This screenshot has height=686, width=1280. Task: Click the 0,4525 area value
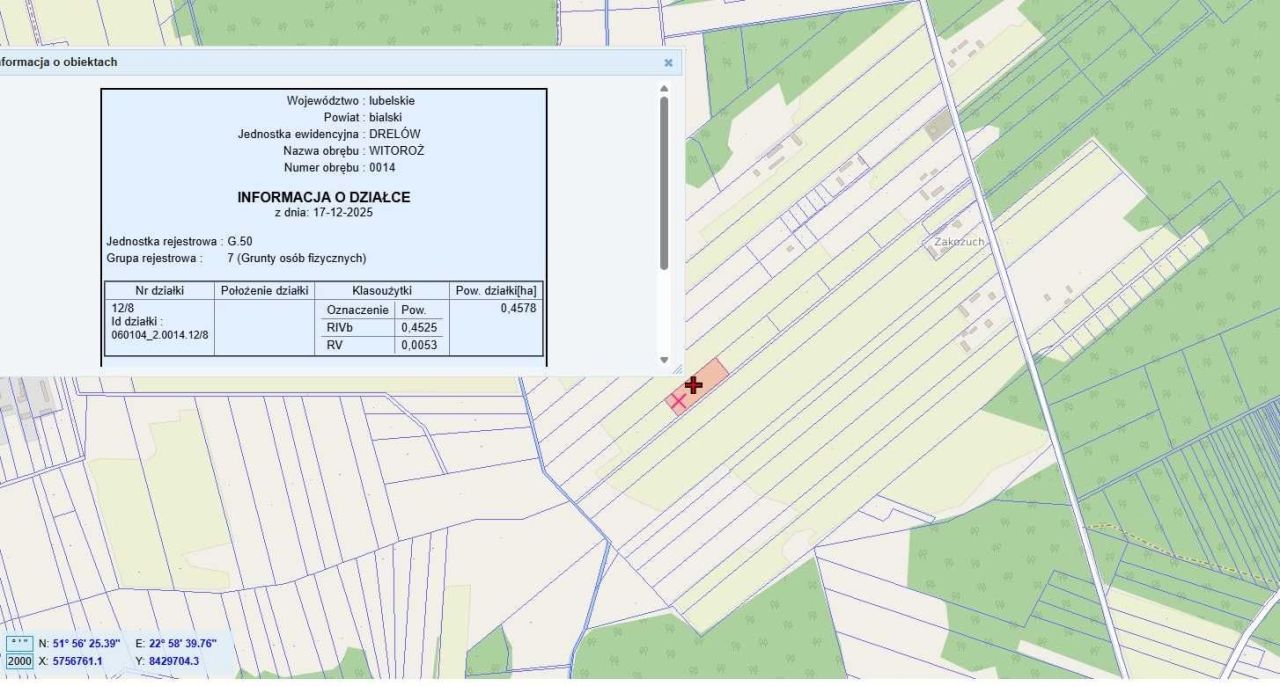tap(419, 327)
